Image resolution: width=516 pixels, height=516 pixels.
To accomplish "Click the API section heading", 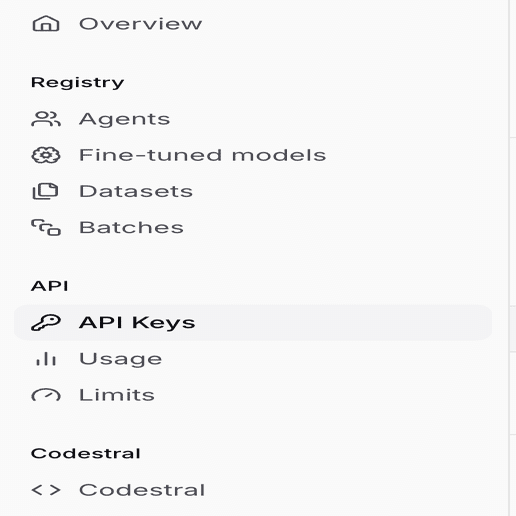I will click(x=50, y=286).
